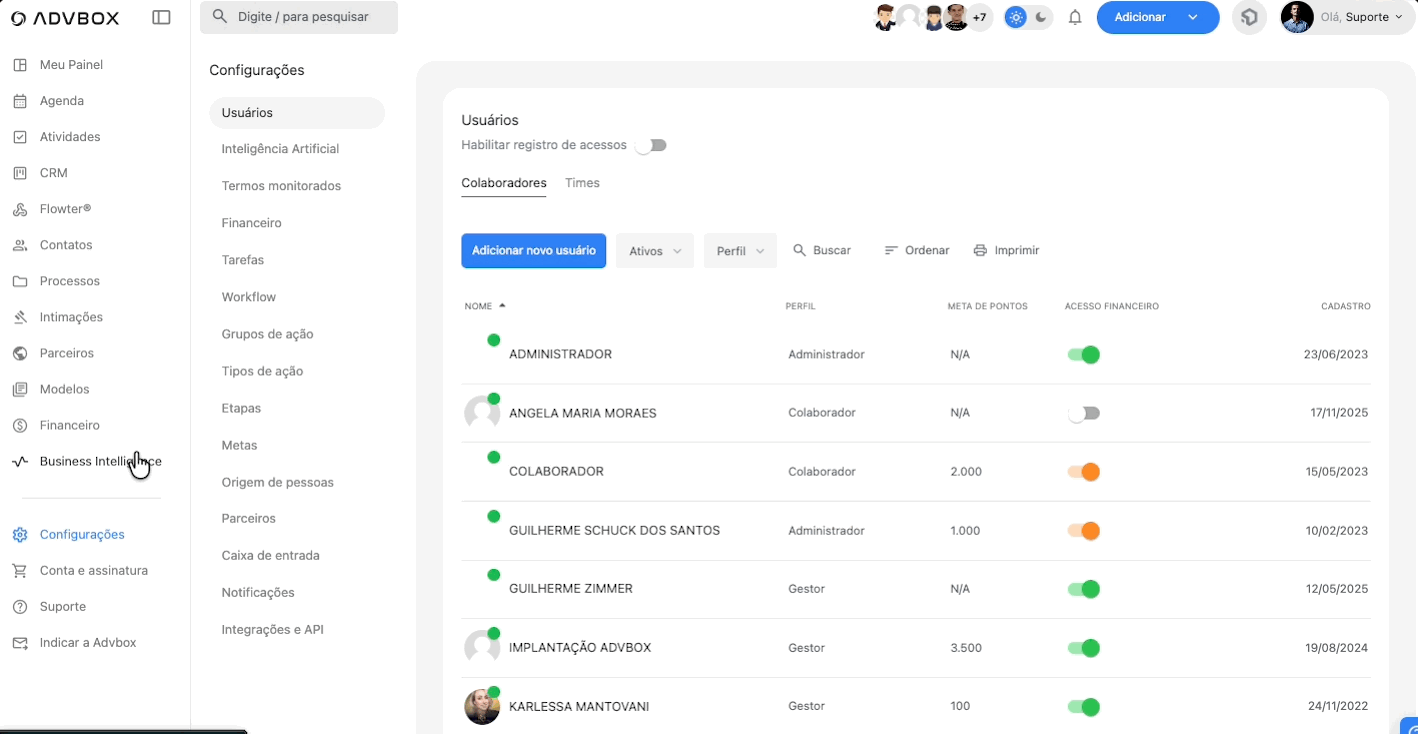Screen dimensions: 1418x734
Task: Click the search field at top
Action: tap(299, 17)
